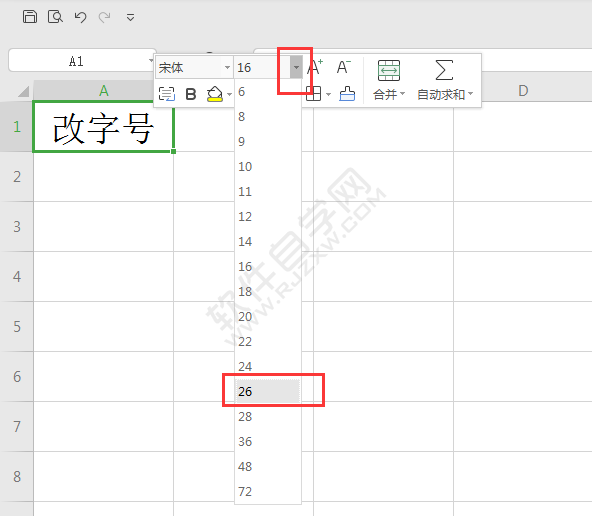Select font size 6 from list
Image resolution: width=592 pixels, height=516 pixels.
[x=268, y=92]
